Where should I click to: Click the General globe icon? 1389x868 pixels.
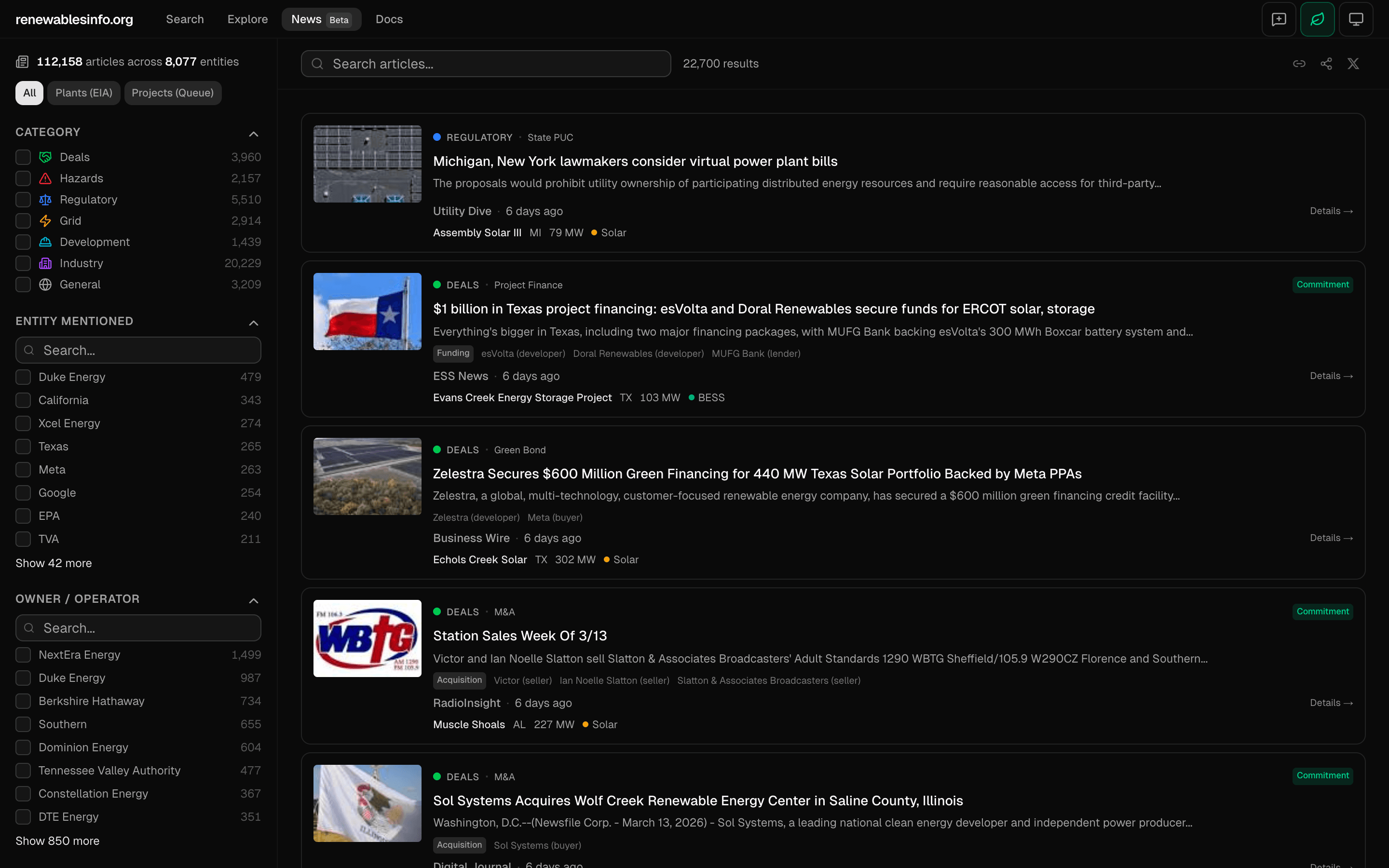click(45, 285)
